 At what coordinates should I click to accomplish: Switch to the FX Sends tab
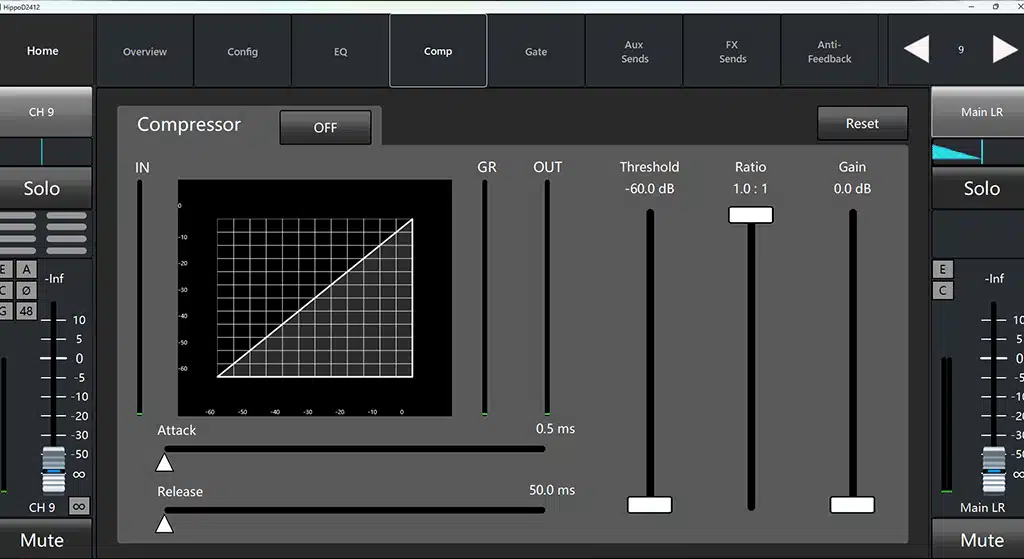732,51
